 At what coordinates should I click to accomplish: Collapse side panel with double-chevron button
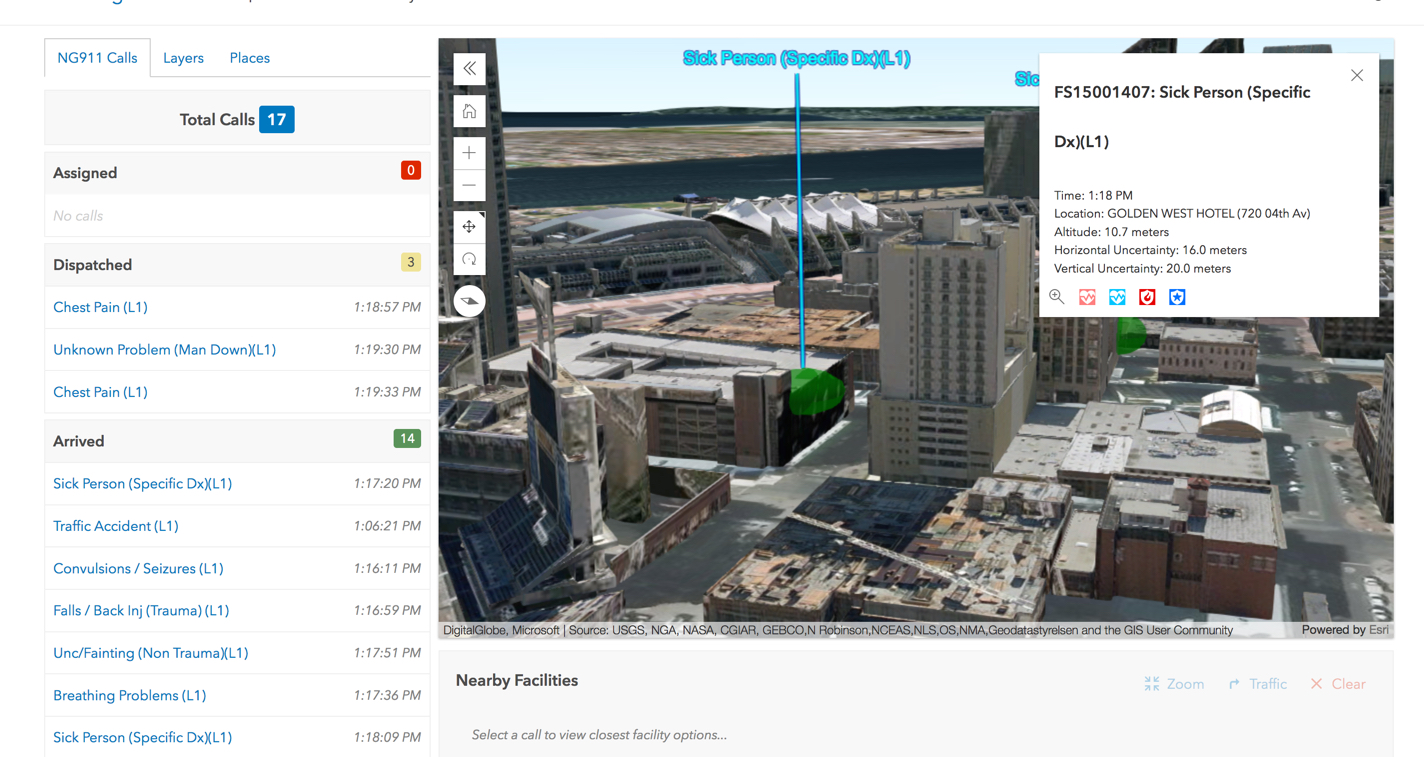(x=469, y=69)
